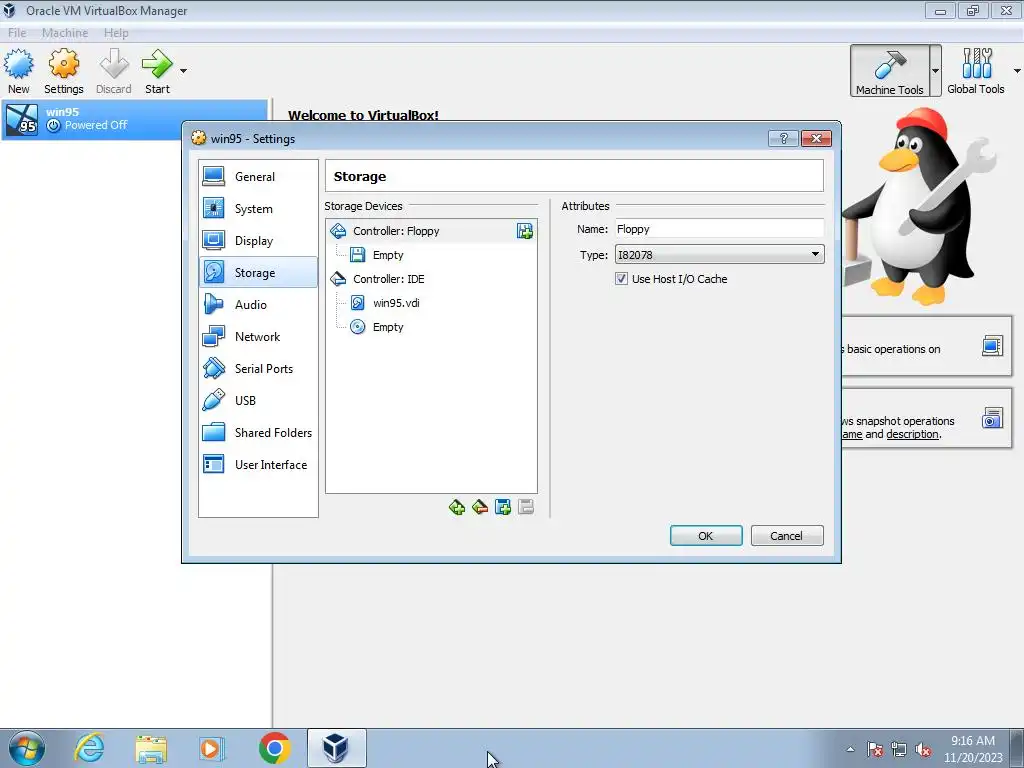Image resolution: width=1024 pixels, height=768 pixels.
Task: Select the win95 virtual machine entry
Action: (135, 119)
